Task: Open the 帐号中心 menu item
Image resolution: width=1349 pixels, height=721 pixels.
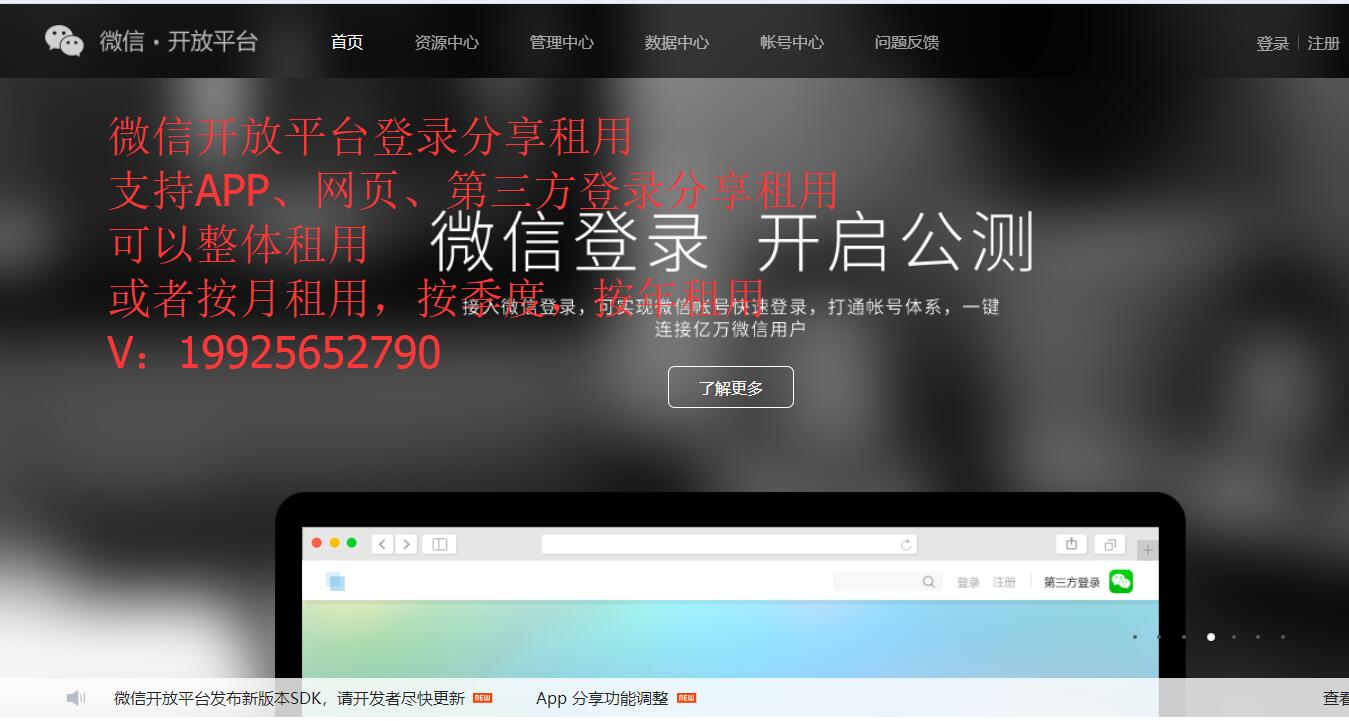Action: (791, 42)
